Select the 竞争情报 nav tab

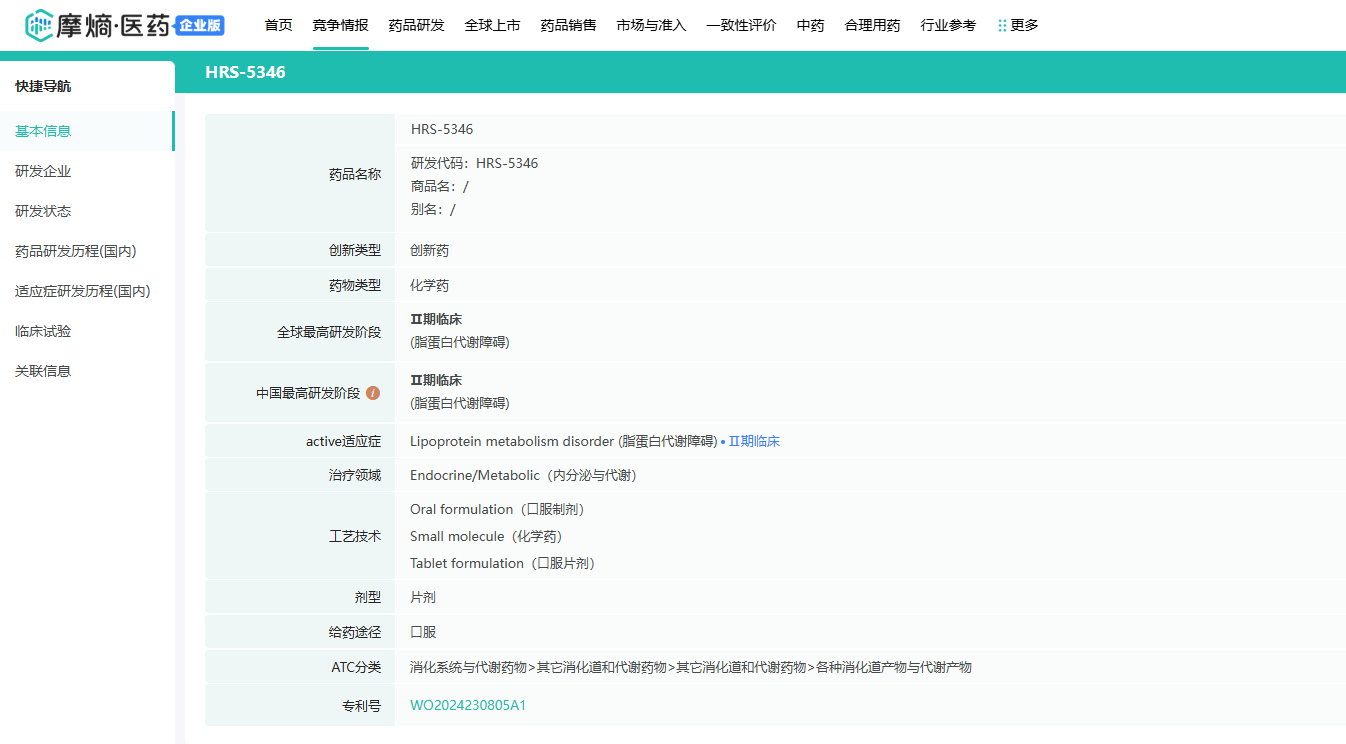[340, 25]
